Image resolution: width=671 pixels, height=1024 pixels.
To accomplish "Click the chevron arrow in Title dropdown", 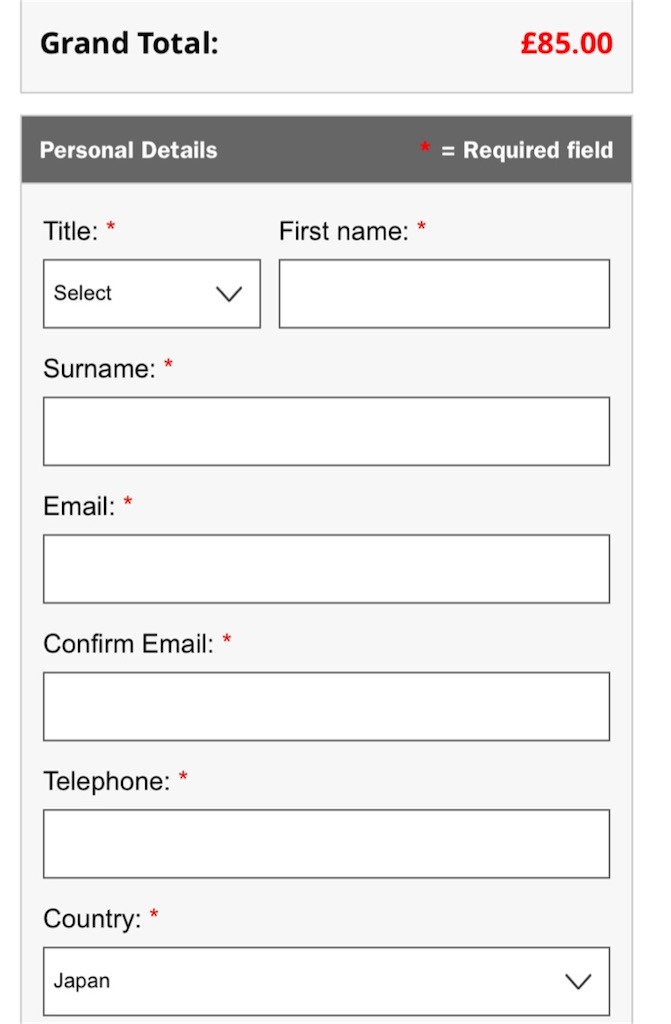I will [x=229, y=294].
